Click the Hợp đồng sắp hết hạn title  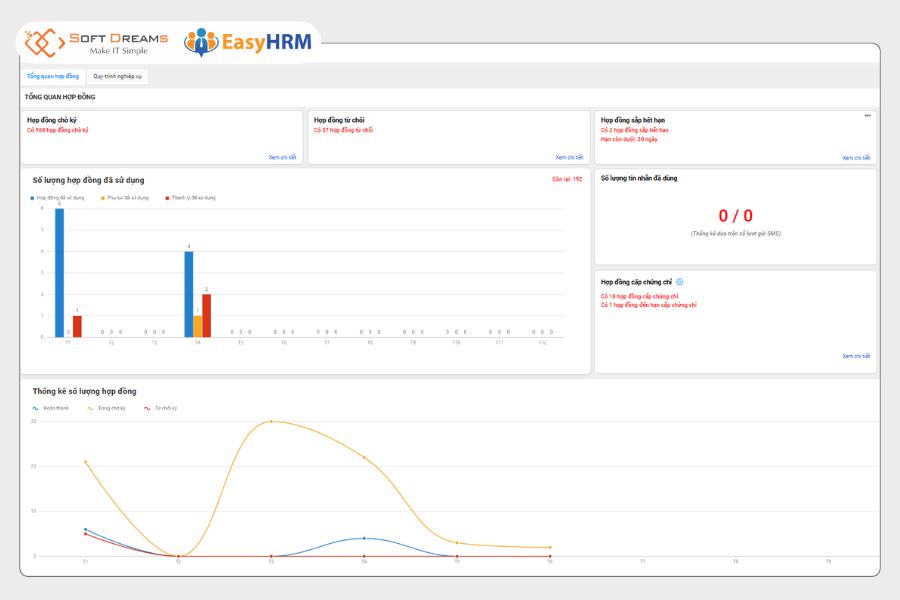(x=633, y=120)
